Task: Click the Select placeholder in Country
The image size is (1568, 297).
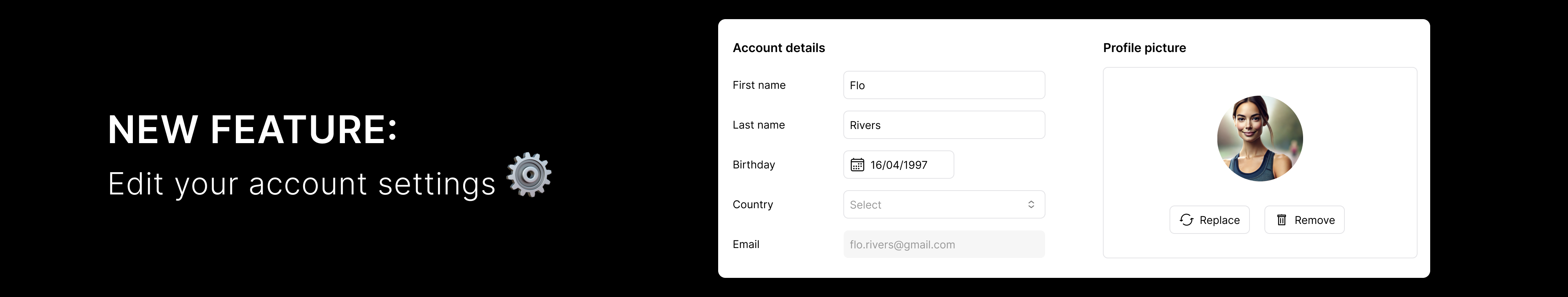Action: coord(865,205)
